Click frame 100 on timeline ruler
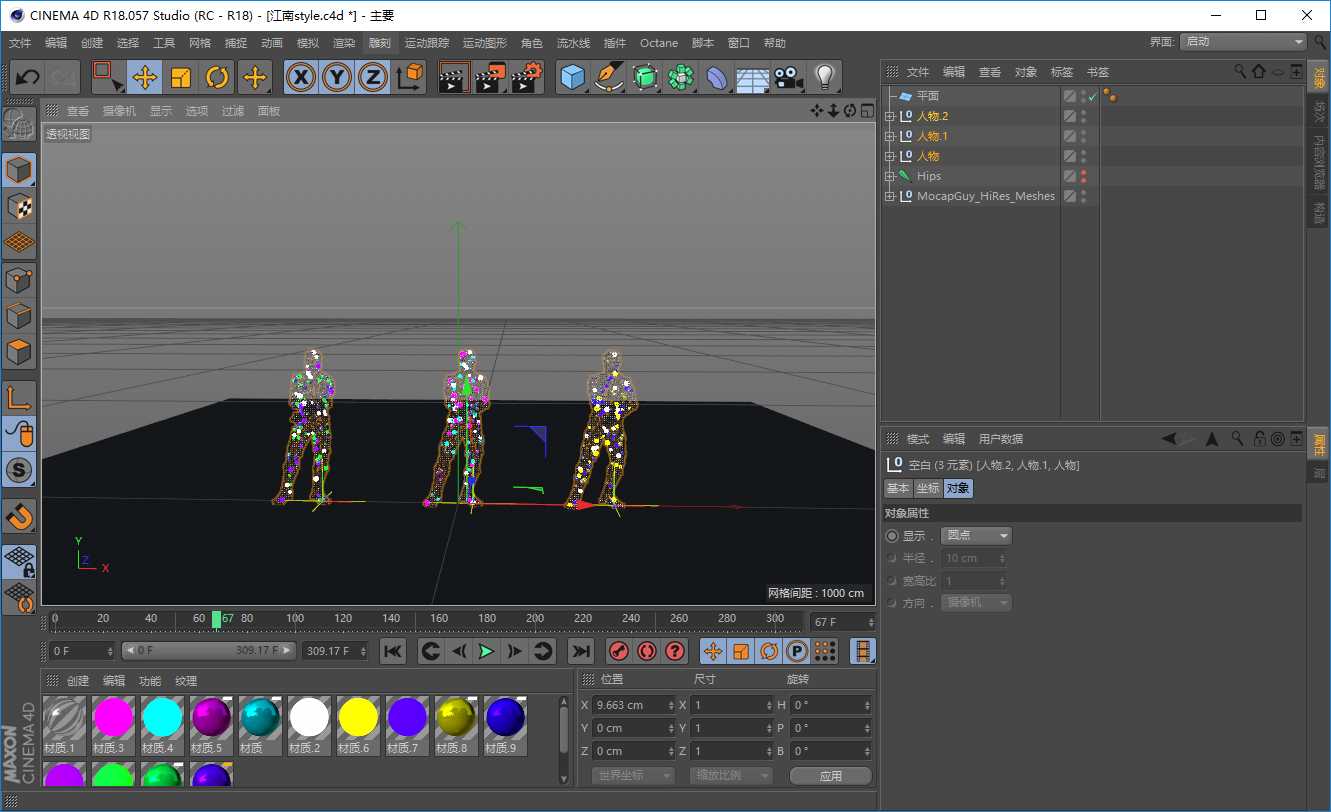This screenshot has height=812, width=1331. point(295,619)
